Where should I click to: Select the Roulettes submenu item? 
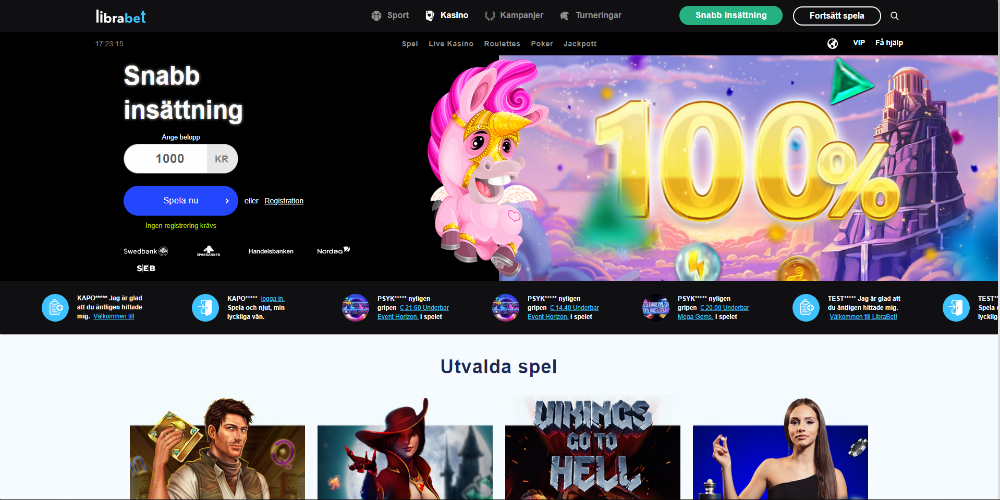pyautogui.click(x=502, y=44)
